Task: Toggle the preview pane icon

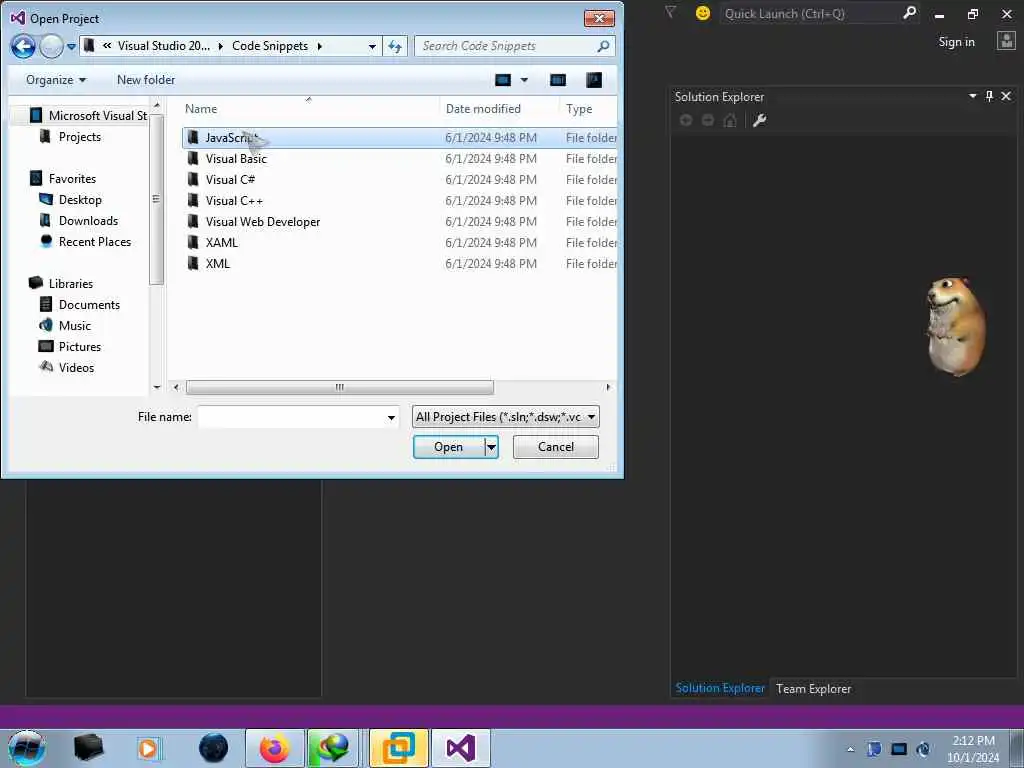Action: pos(558,80)
